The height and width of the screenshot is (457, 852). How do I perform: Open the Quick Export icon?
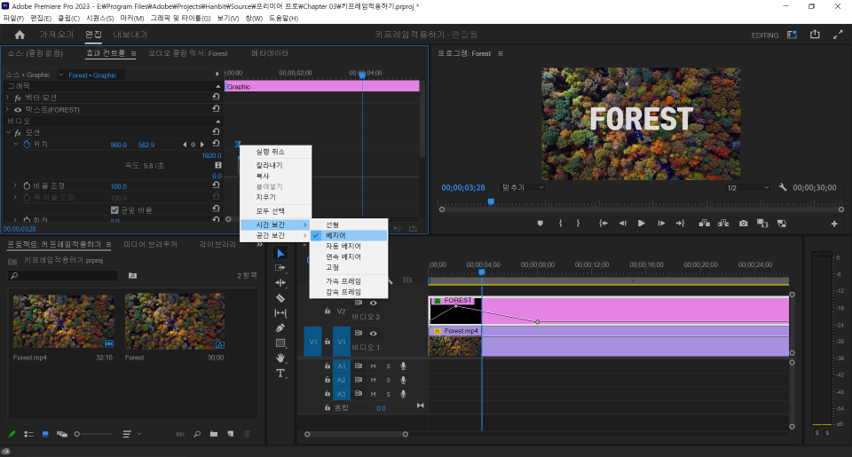815,34
